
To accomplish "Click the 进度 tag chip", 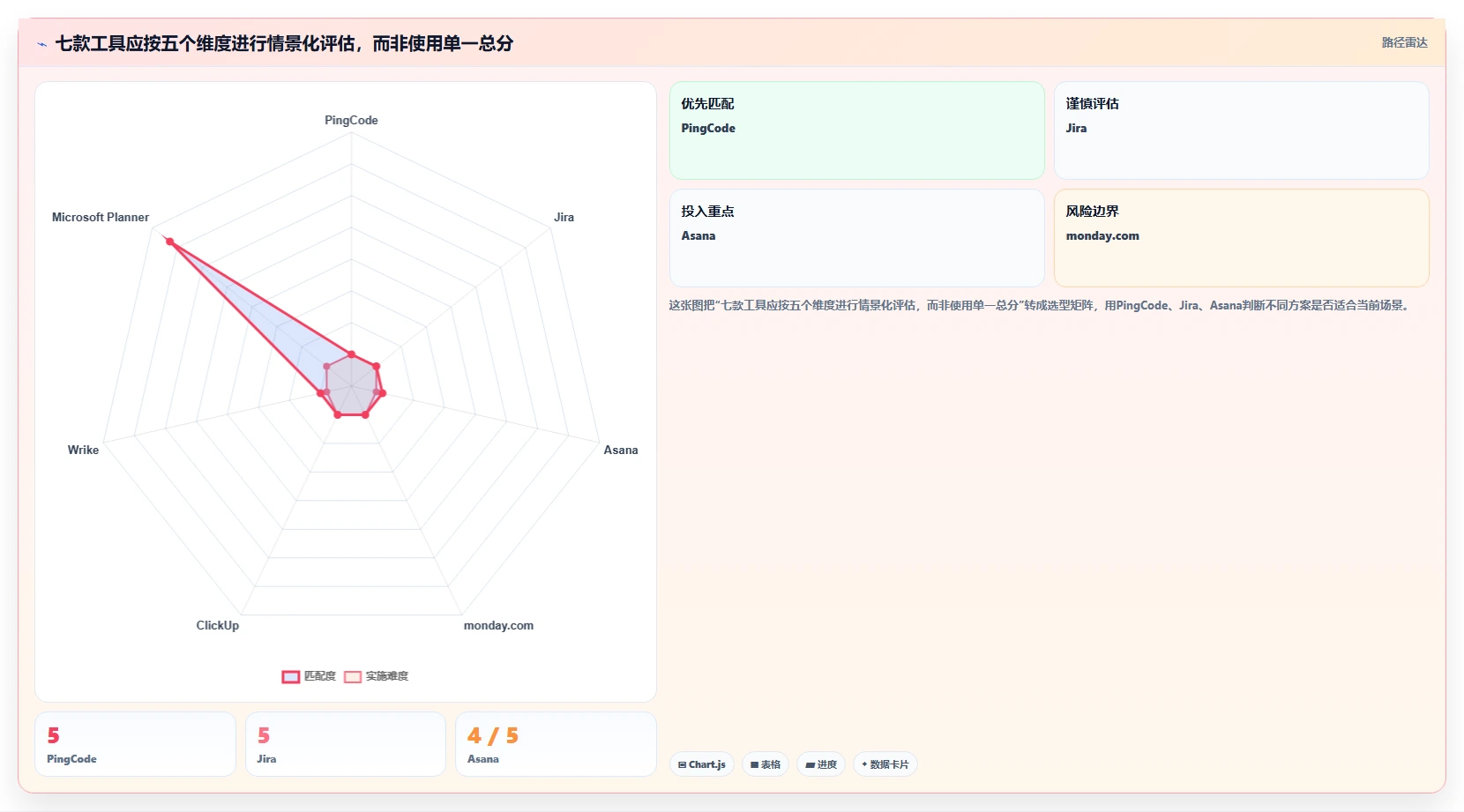I will tap(821, 764).
